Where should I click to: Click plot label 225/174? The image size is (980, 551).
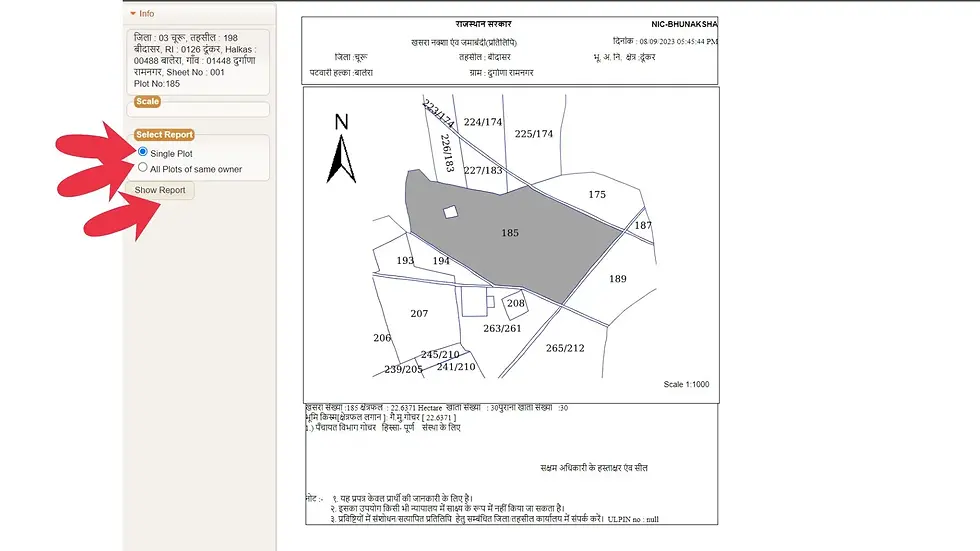click(534, 134)
